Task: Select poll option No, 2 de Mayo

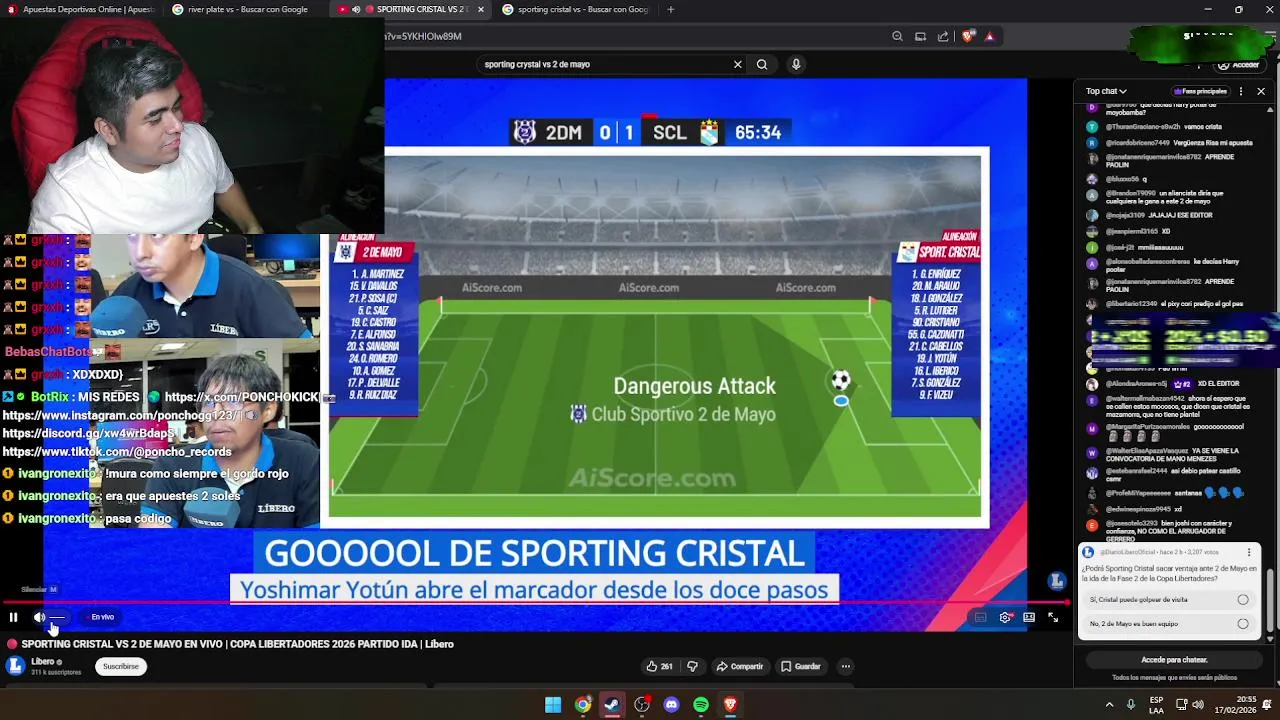Action: [x=1169, y=623]
